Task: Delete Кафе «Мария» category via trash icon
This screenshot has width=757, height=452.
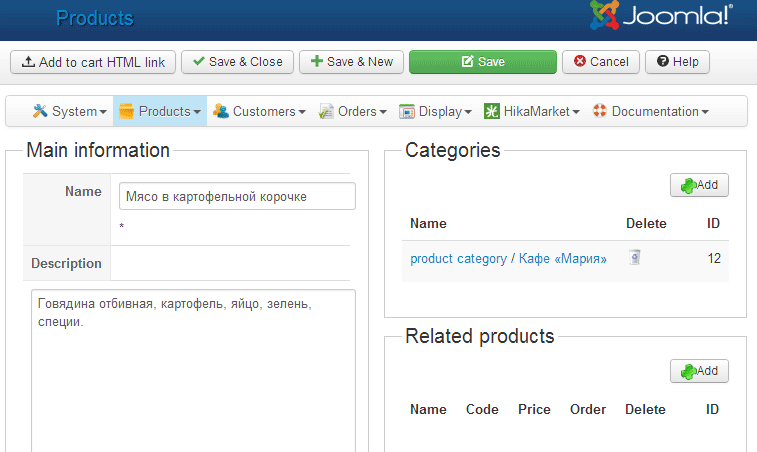Action: pyautogui.click(x=635, y=257)
